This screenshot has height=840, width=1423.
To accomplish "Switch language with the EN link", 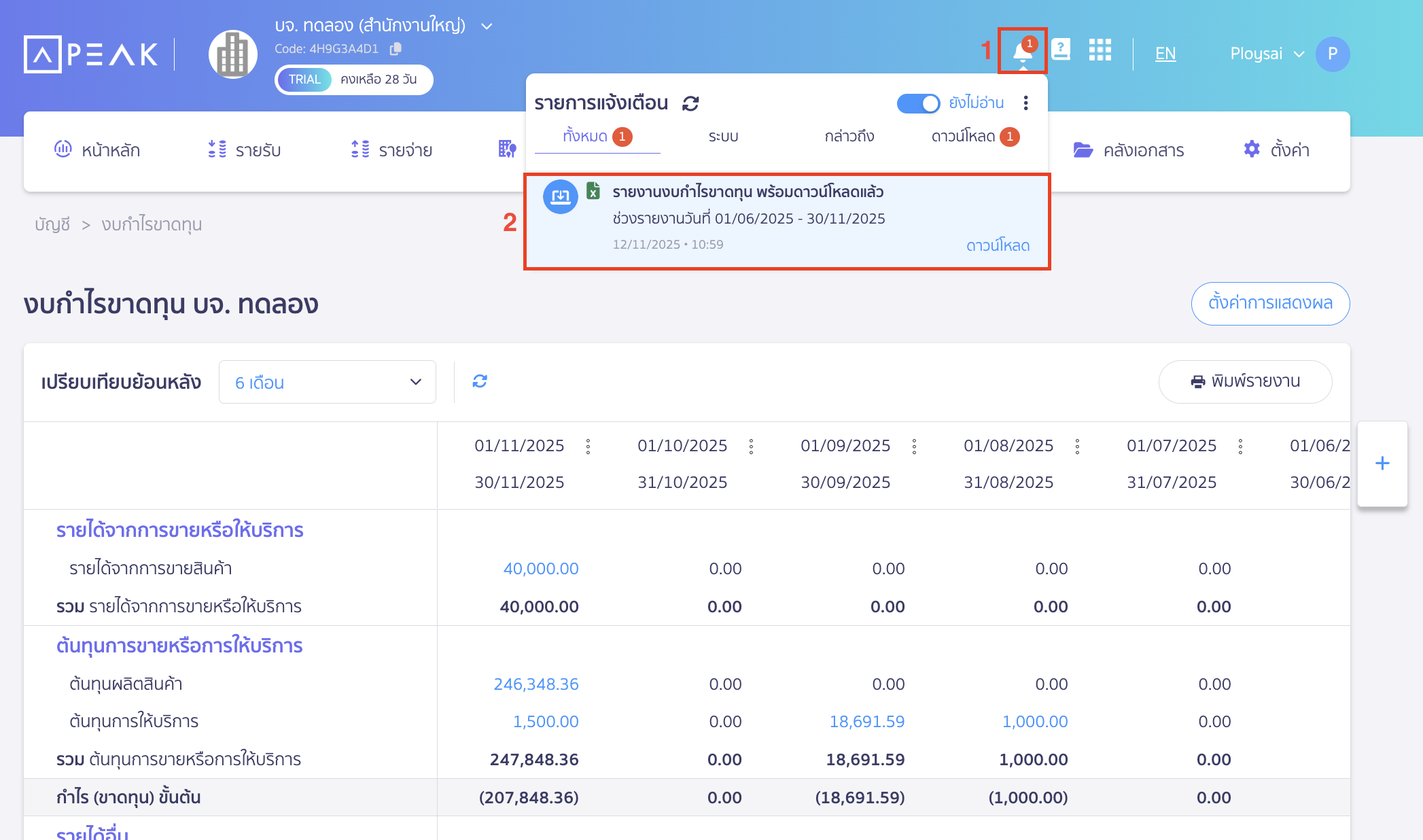I will tap(1165, 54).
